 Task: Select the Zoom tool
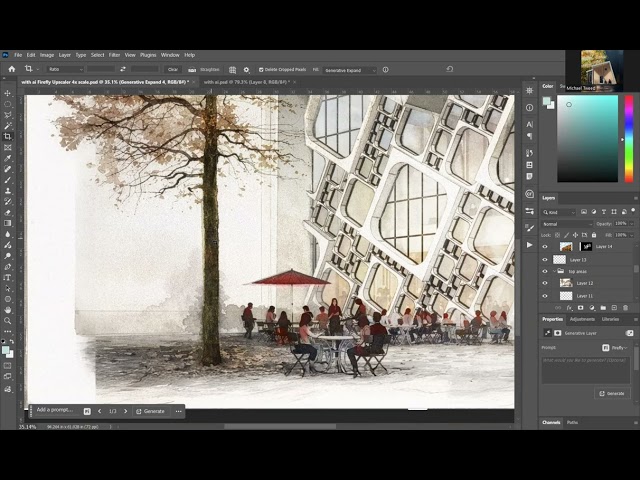pyautogui.click(x=7, y=321)
